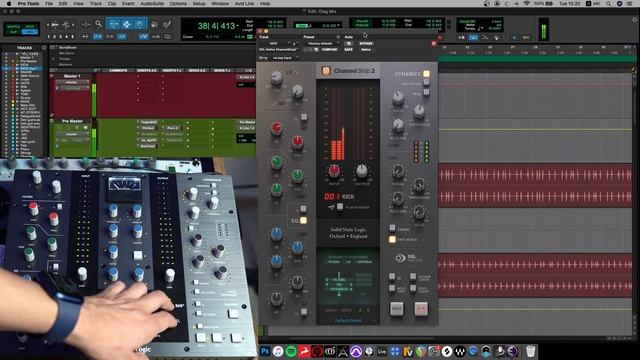Open the Track menu
The image size is (640, 360).
click(x=96, y=3)
